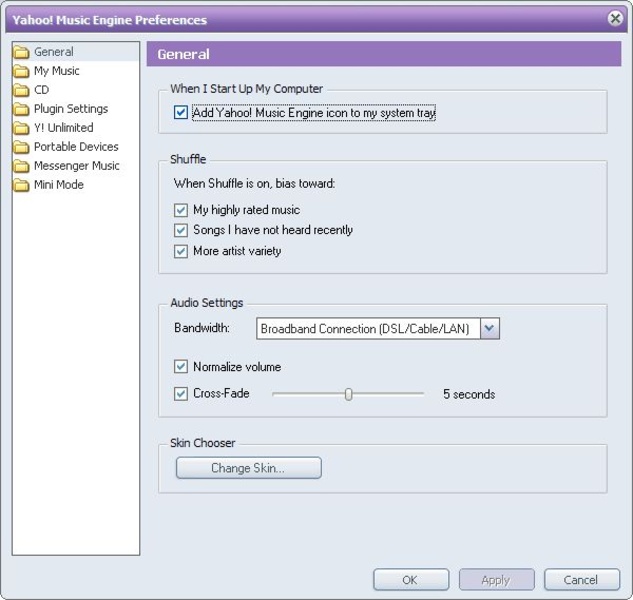The height and width of the screenshot is (600, 633).
Task: Confirm settings with OK button
Action: click(x=411, y=580)
